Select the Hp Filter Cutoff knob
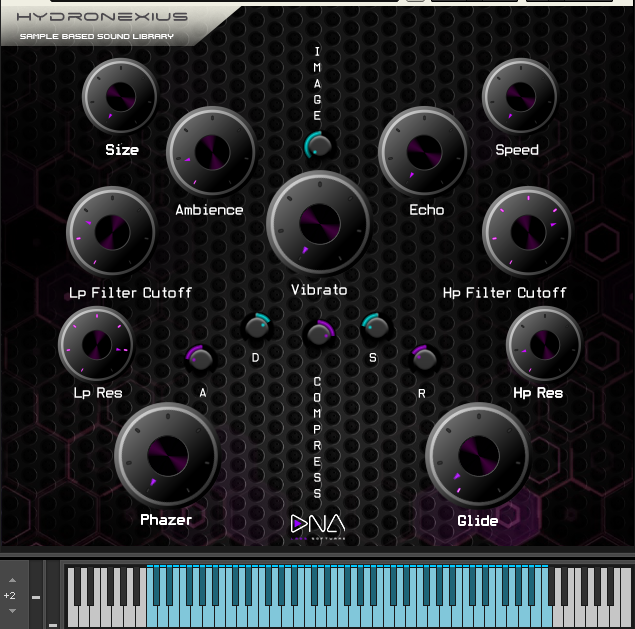Image resolution: width=635 pixels, height=629 pixels. 528,232
